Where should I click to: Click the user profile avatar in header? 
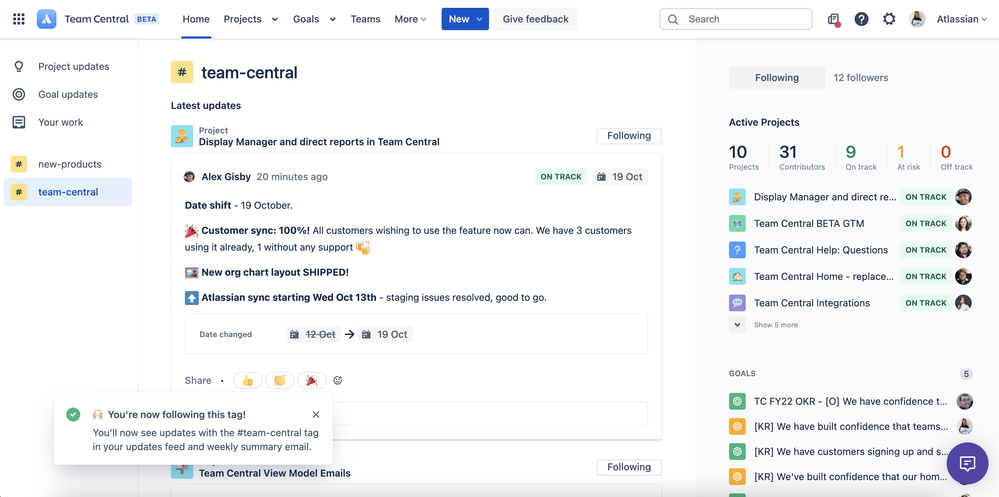(917, 19)
